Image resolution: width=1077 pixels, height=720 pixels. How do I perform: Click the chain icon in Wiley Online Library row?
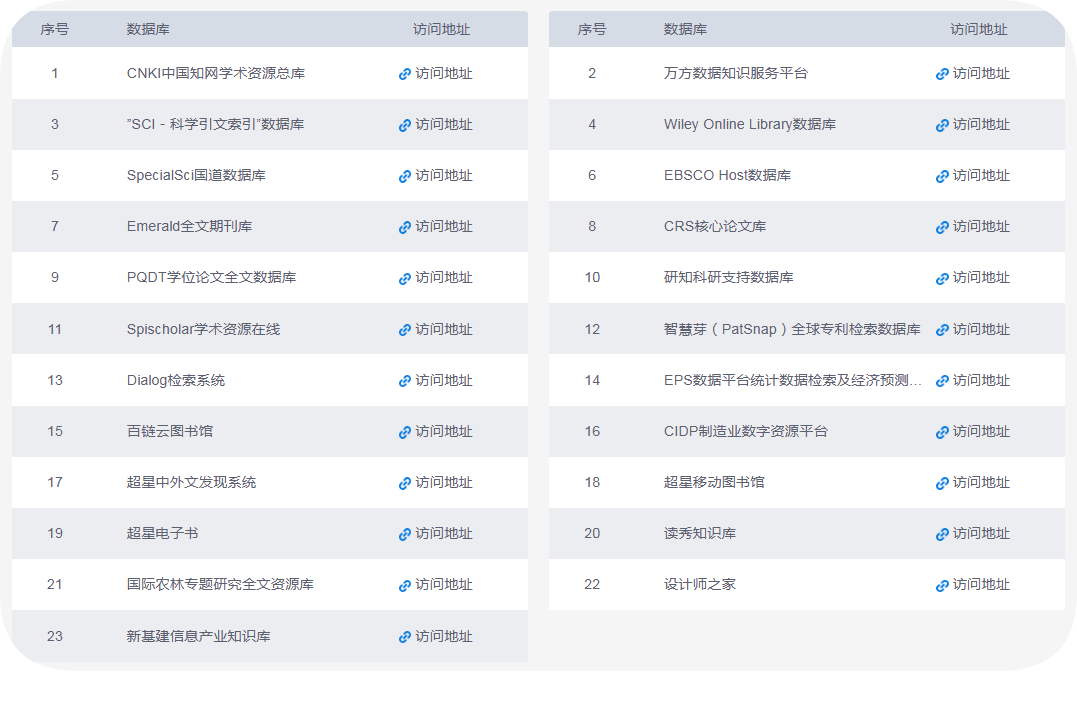(942, 125)
